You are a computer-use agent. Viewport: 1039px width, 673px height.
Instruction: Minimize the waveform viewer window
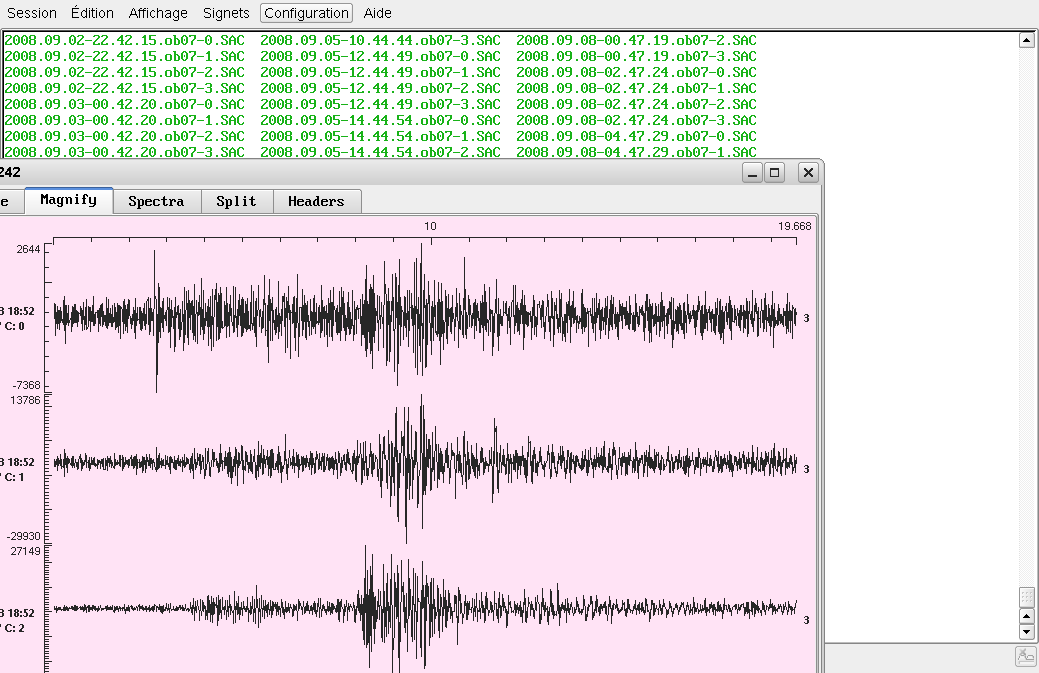[753, 173]
